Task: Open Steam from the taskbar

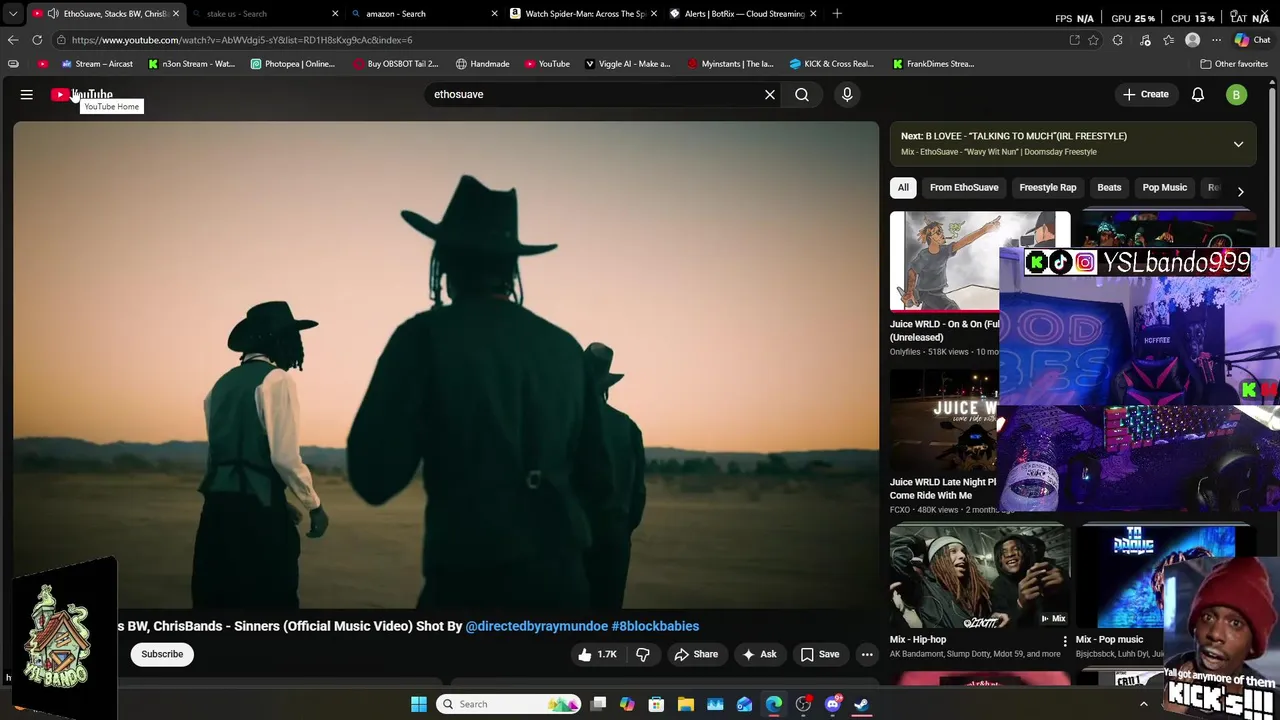Action: (x=862, y=704)
